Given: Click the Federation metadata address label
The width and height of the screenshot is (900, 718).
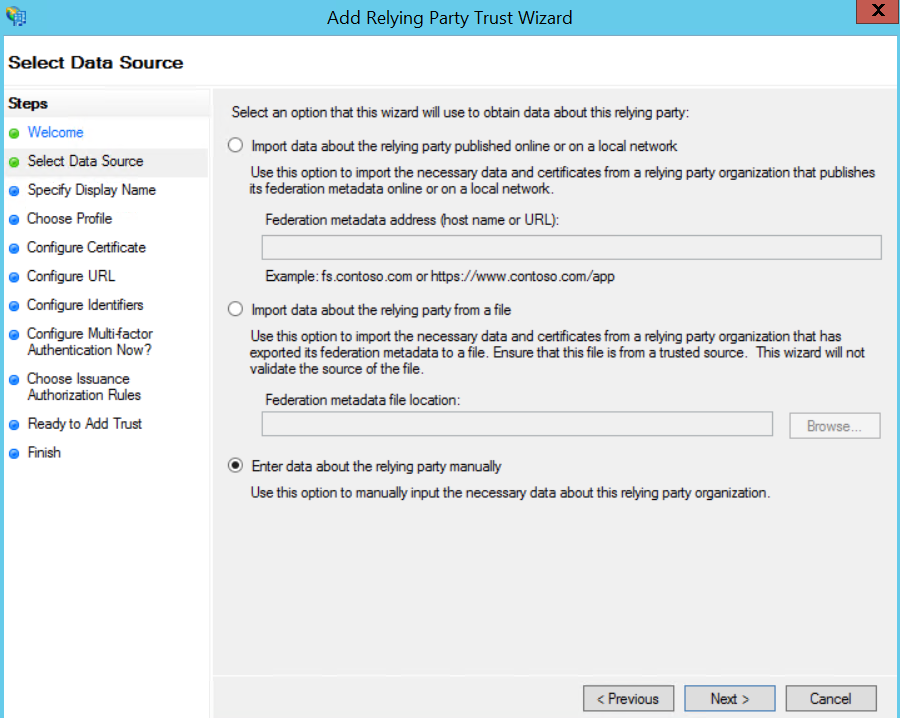Looking at the screenshot, I should tap(412, 220).
